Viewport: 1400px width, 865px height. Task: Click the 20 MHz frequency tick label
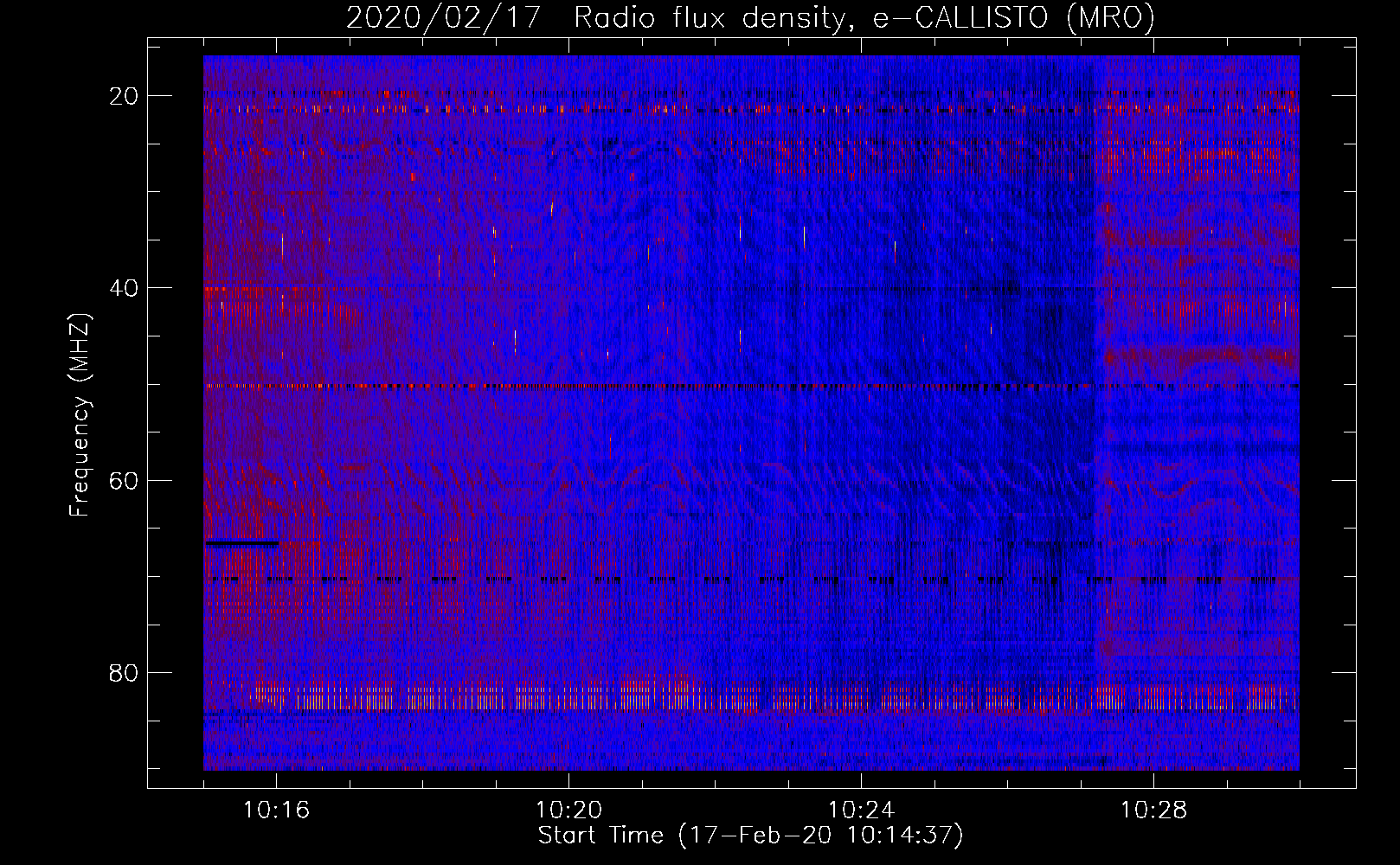tap(125, 96)
